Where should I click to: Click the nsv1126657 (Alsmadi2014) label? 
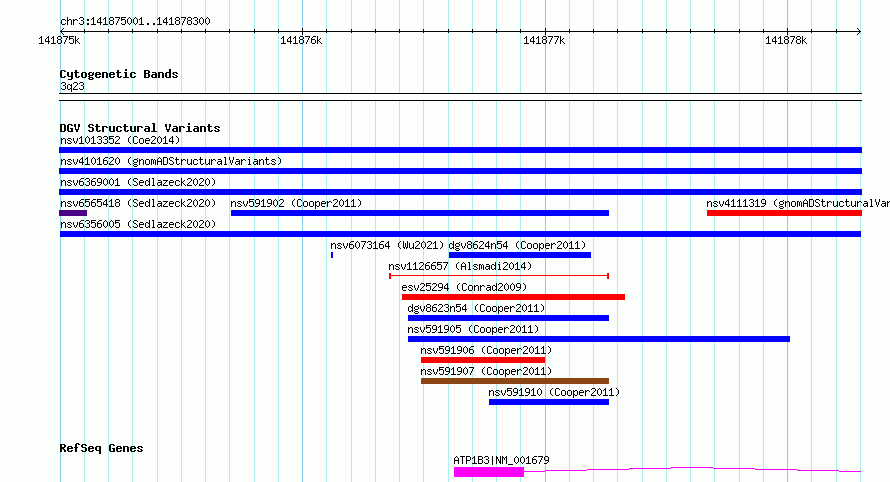pos(460,266)
